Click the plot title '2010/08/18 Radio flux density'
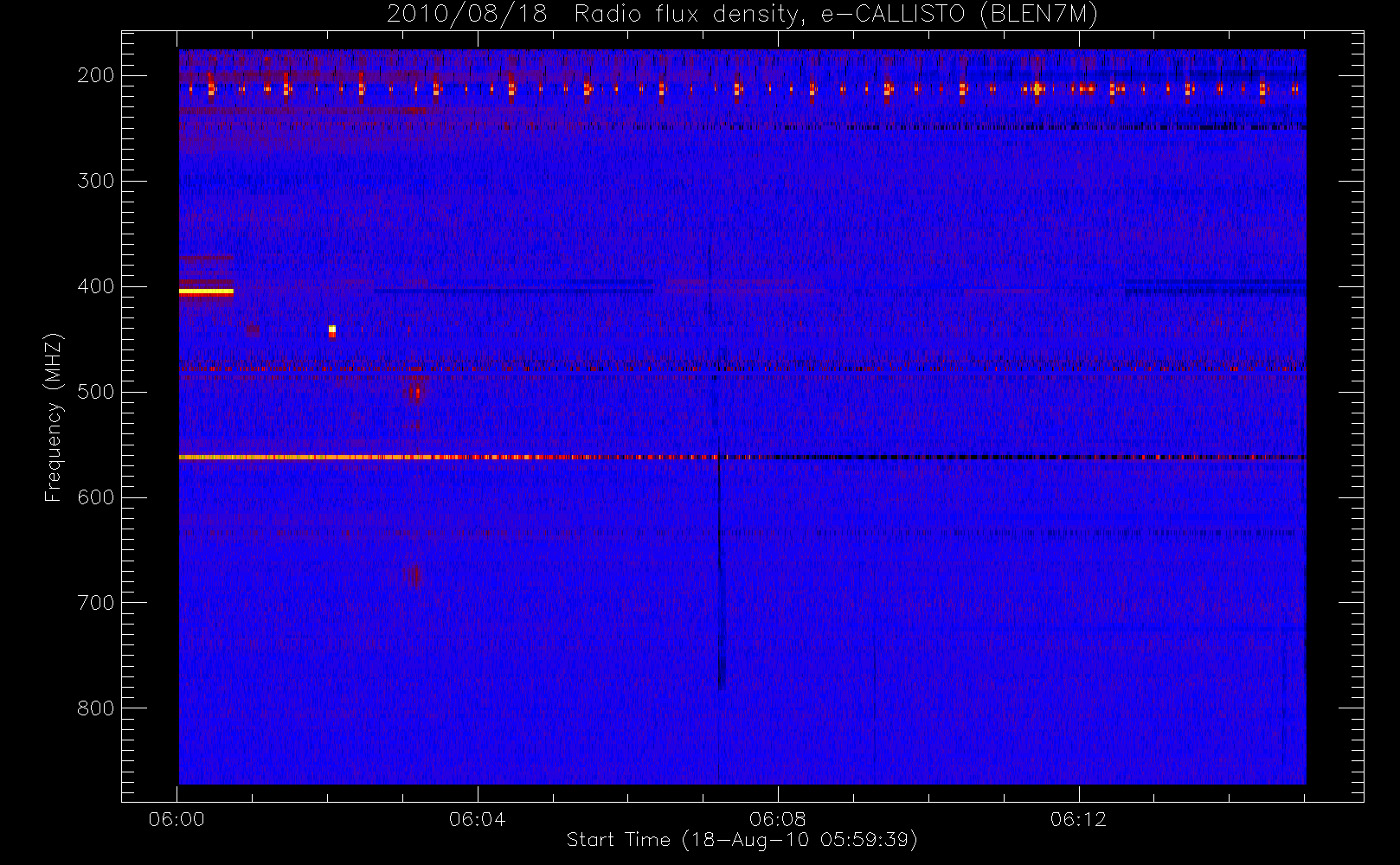Image resolution: width=1400 pixels, height=865 pixels. [742, 15]
